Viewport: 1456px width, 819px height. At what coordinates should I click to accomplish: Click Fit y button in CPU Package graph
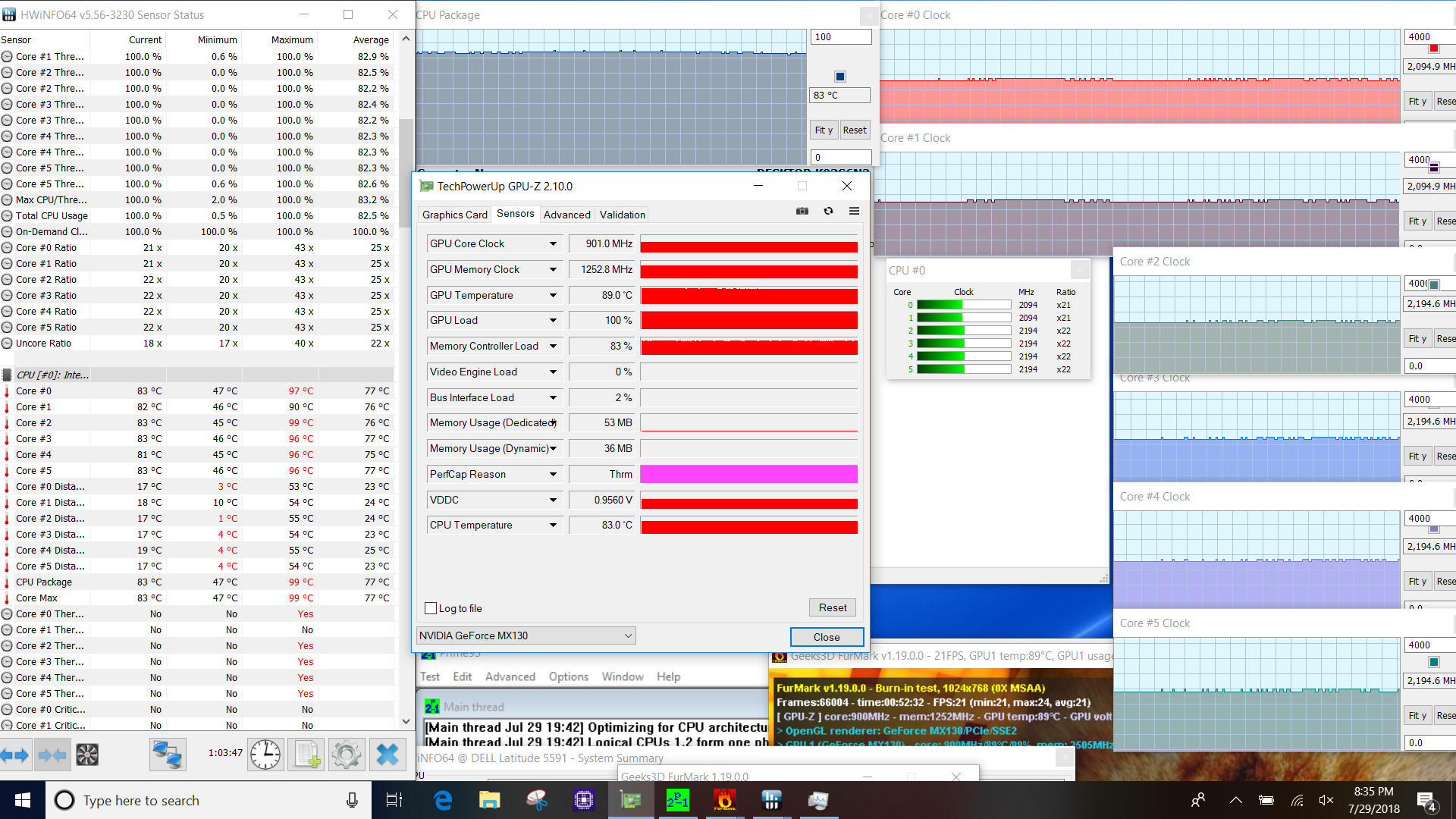pyautogui.click(x=823, y=130)
